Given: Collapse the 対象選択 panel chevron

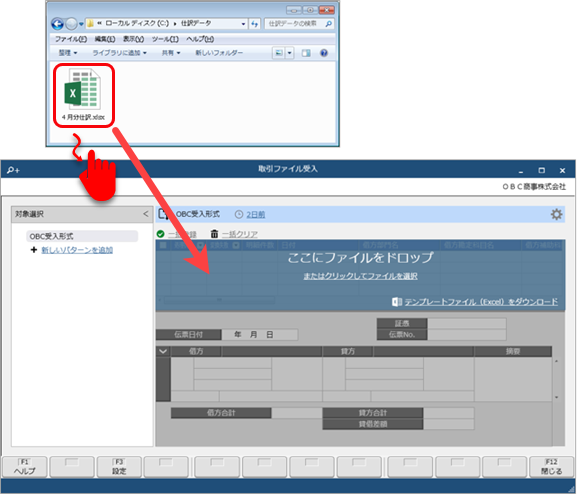Looking at the screenshot, I should pyautogui.click(x=146, y=214).
